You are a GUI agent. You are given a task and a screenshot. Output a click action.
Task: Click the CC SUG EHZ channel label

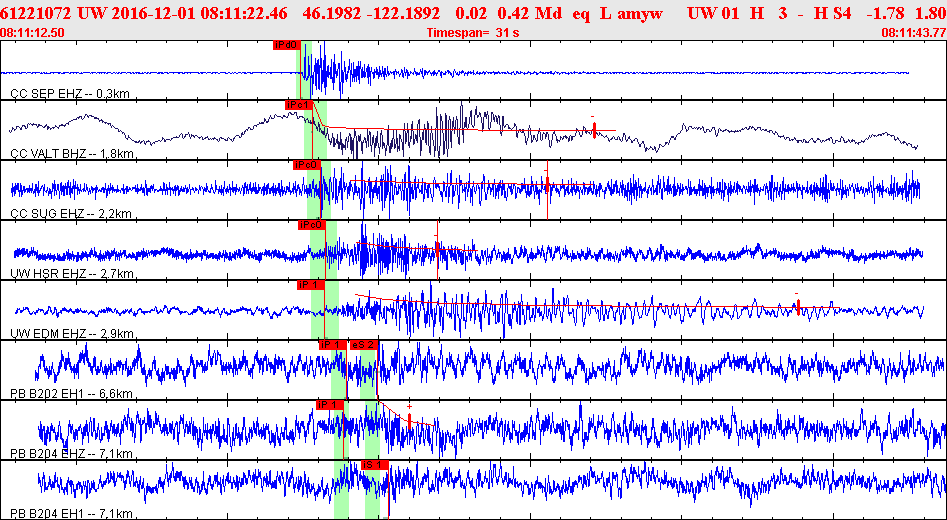[x=70, y=214]
